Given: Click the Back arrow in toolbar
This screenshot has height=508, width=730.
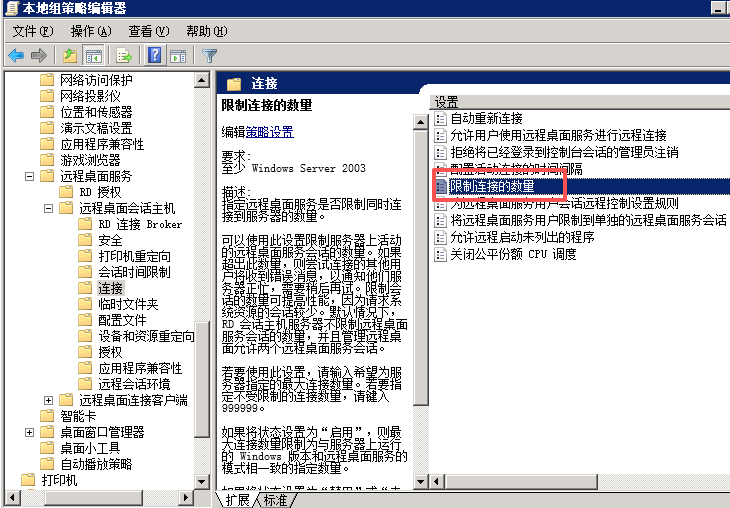Looking at the screenshot, I should pyautogui.click(x=16, y=56).
